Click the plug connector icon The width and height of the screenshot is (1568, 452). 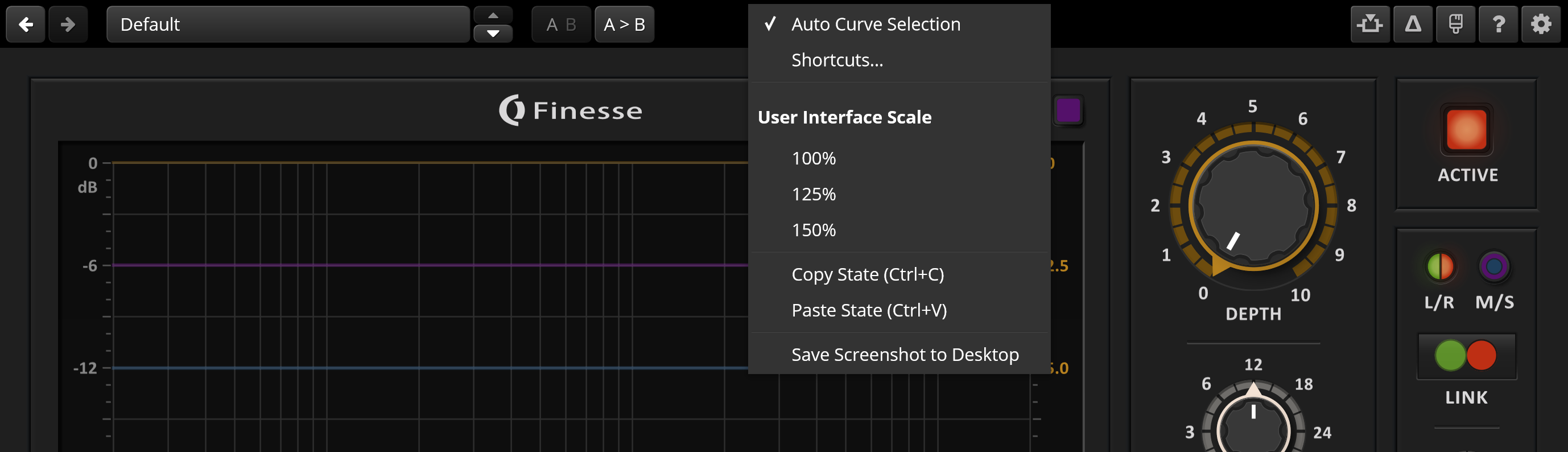(1455, 24)
